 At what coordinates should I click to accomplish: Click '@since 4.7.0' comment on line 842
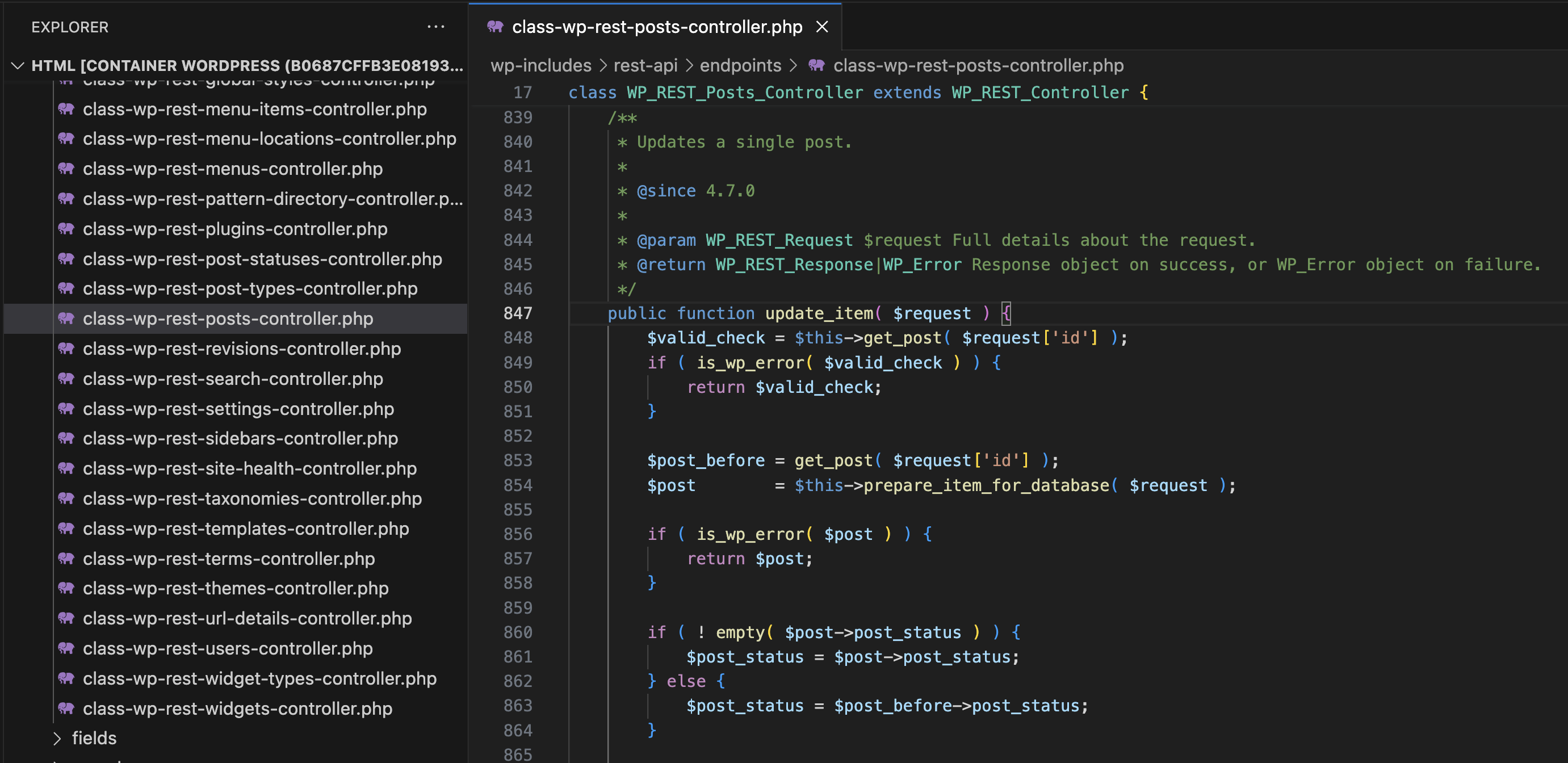click(x=696, y=191)
